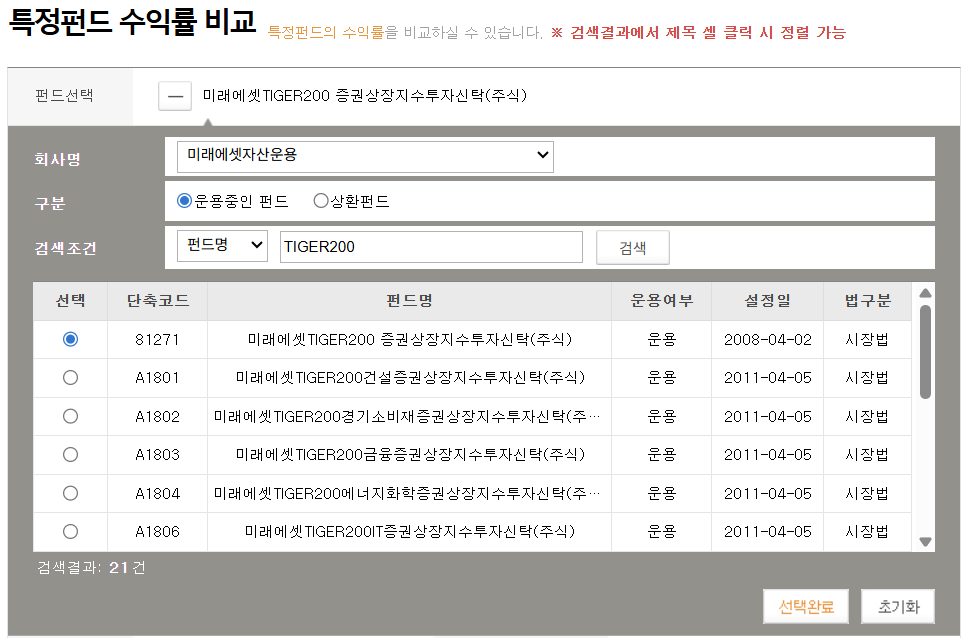965x638 pixels.
Task: Click scrollbar up arrow in results table
Action: [925, 293]
